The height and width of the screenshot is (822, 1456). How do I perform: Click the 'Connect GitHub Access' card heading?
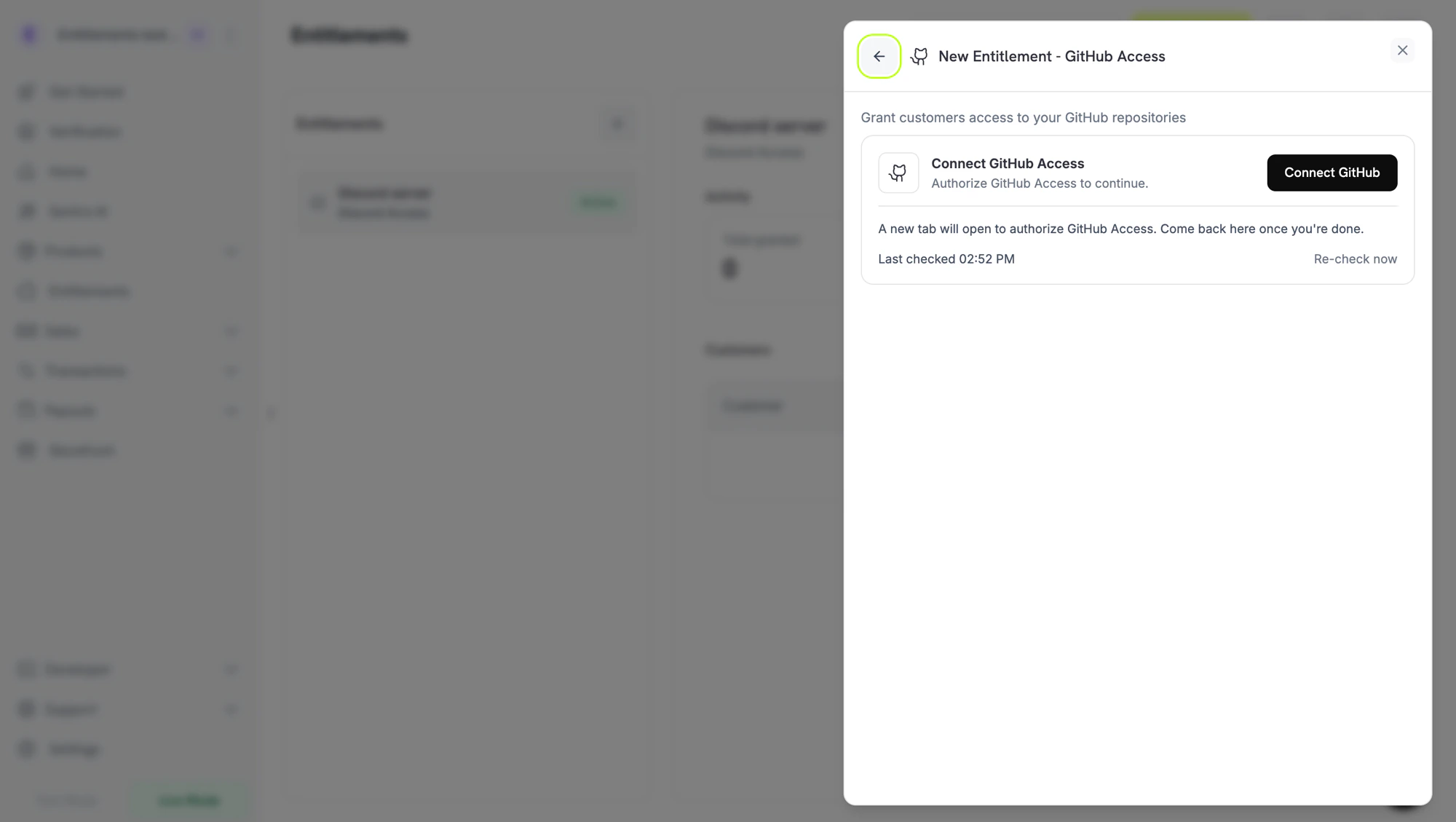pyautogui.click(x=1008, y=163)
